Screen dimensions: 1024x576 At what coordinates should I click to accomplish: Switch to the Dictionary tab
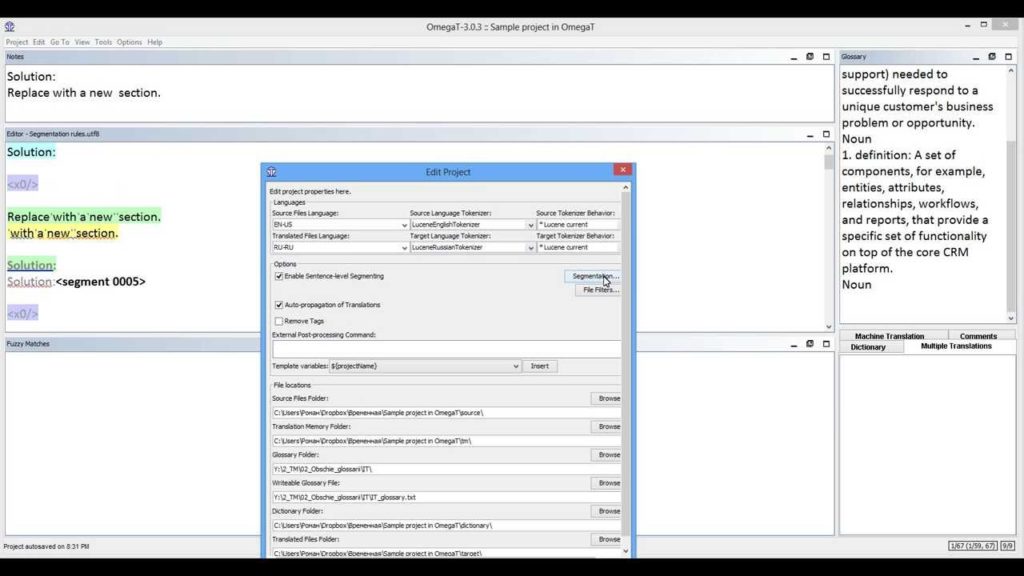point(867,347)
